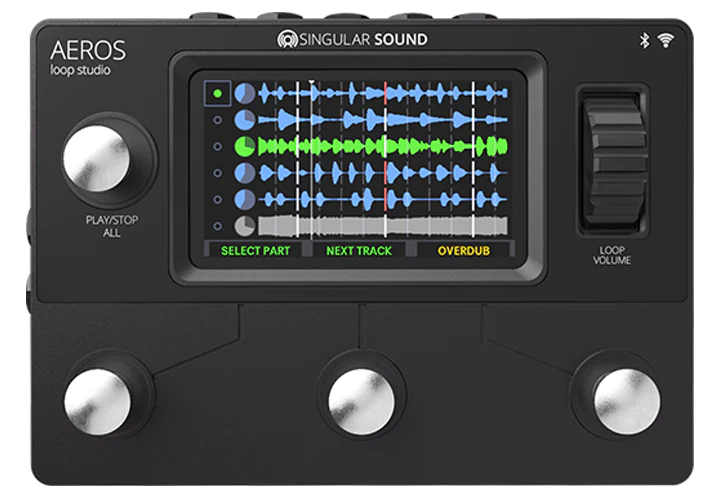Select the track four radio circle
The width and height of the screenshot is (720, 500).
point(218,173)
